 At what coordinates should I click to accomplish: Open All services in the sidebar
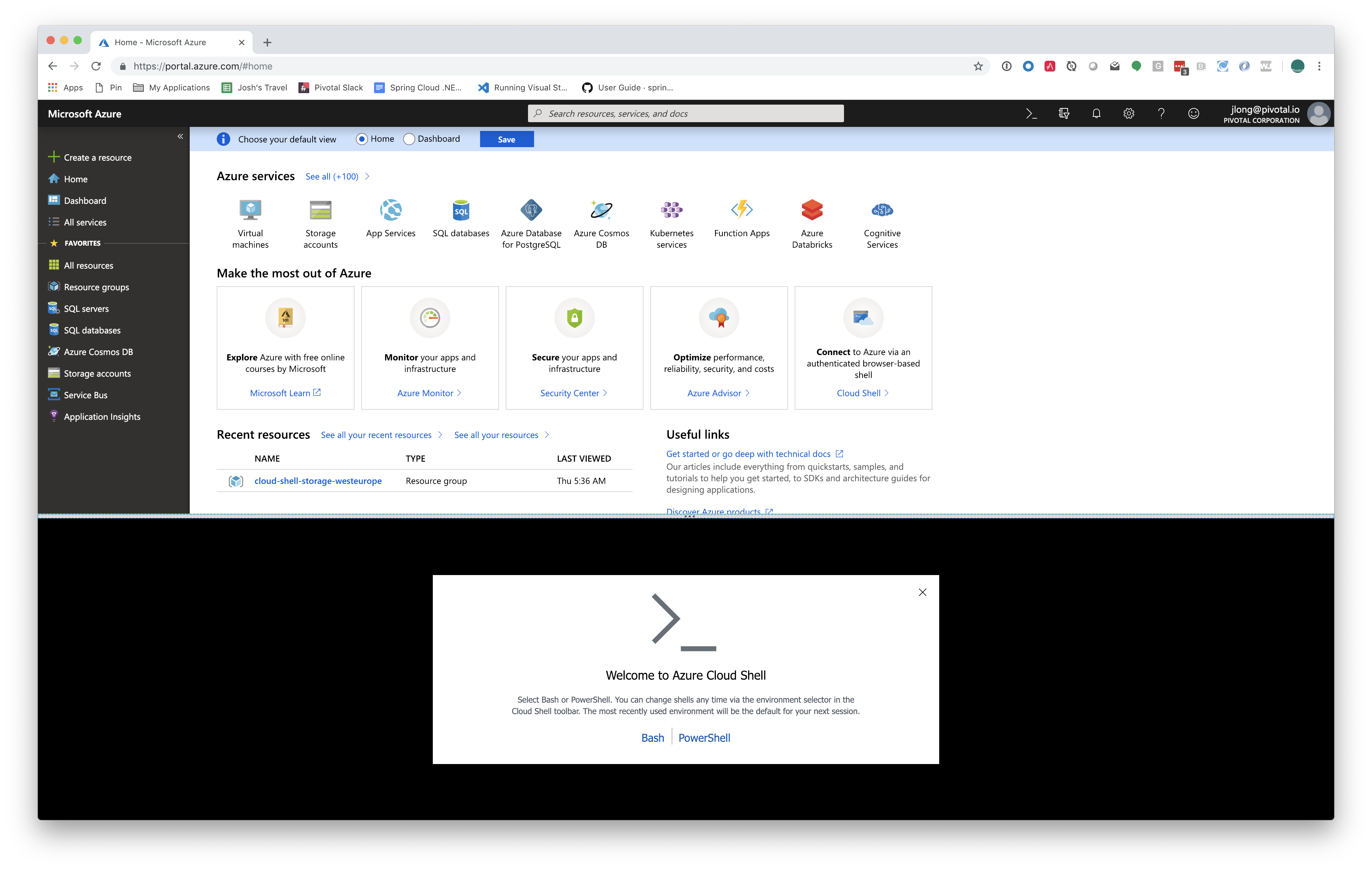(x=85, y=222)
